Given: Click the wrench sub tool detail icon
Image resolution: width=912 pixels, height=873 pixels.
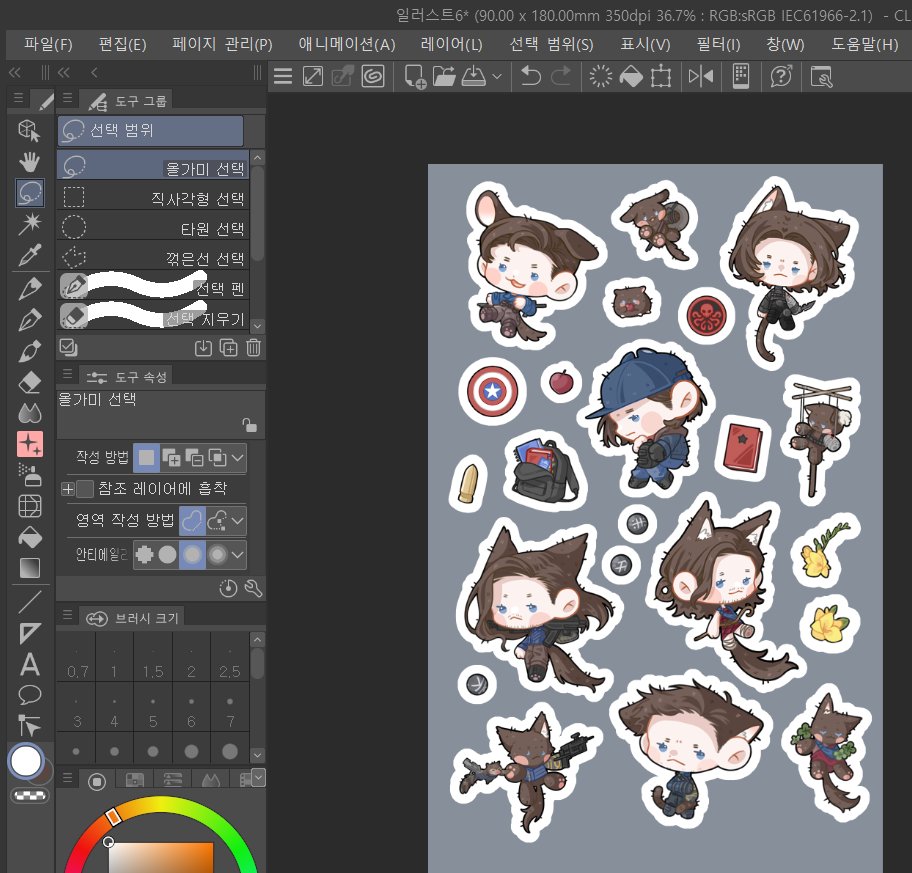Looking at the screenshot, I should coord(254,589).
